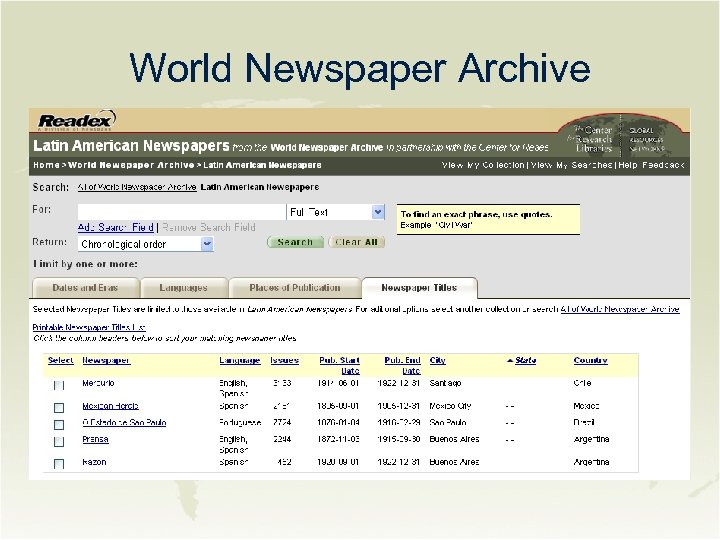Click the Latin American Newspapers heading
Image resolution: width=720 pixels, height=540 pixels.
[131, 146]
